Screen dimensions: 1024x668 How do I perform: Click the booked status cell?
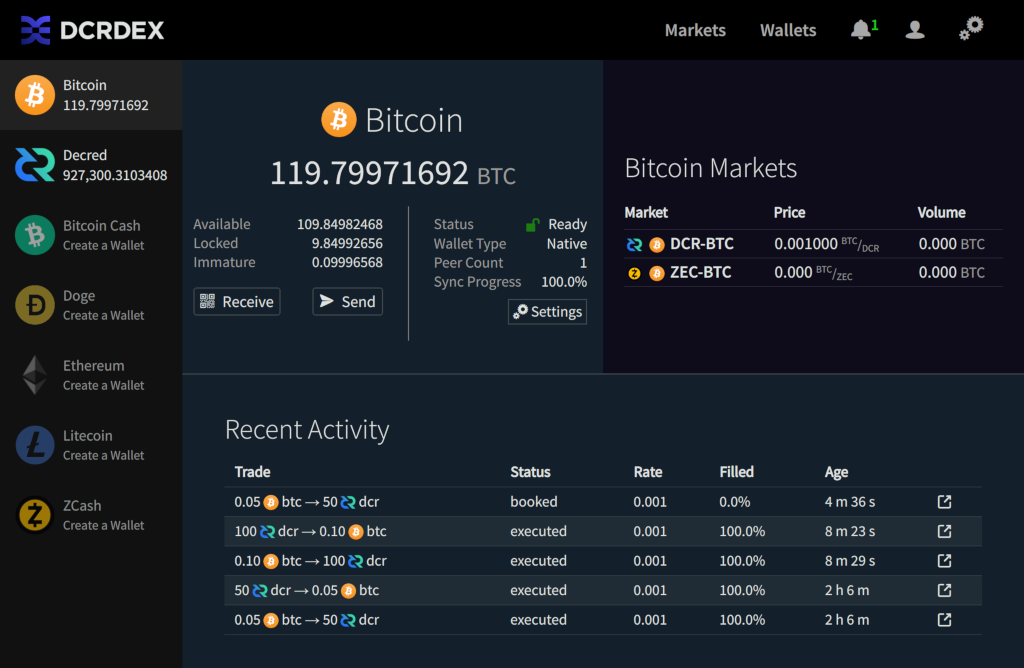(x=534, y=501)
